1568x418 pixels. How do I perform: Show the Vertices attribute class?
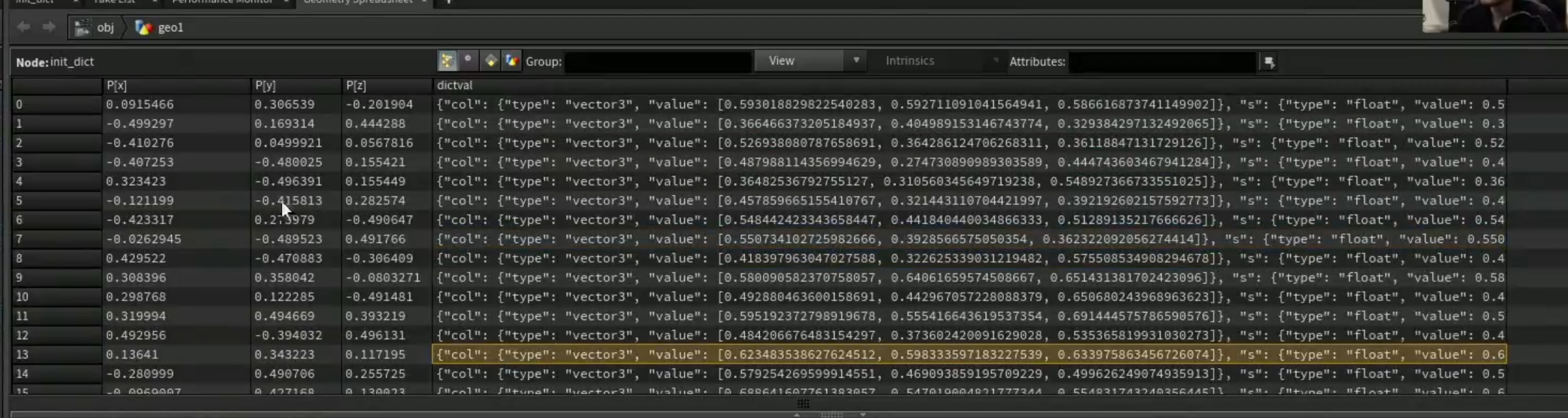pos(468,61)
